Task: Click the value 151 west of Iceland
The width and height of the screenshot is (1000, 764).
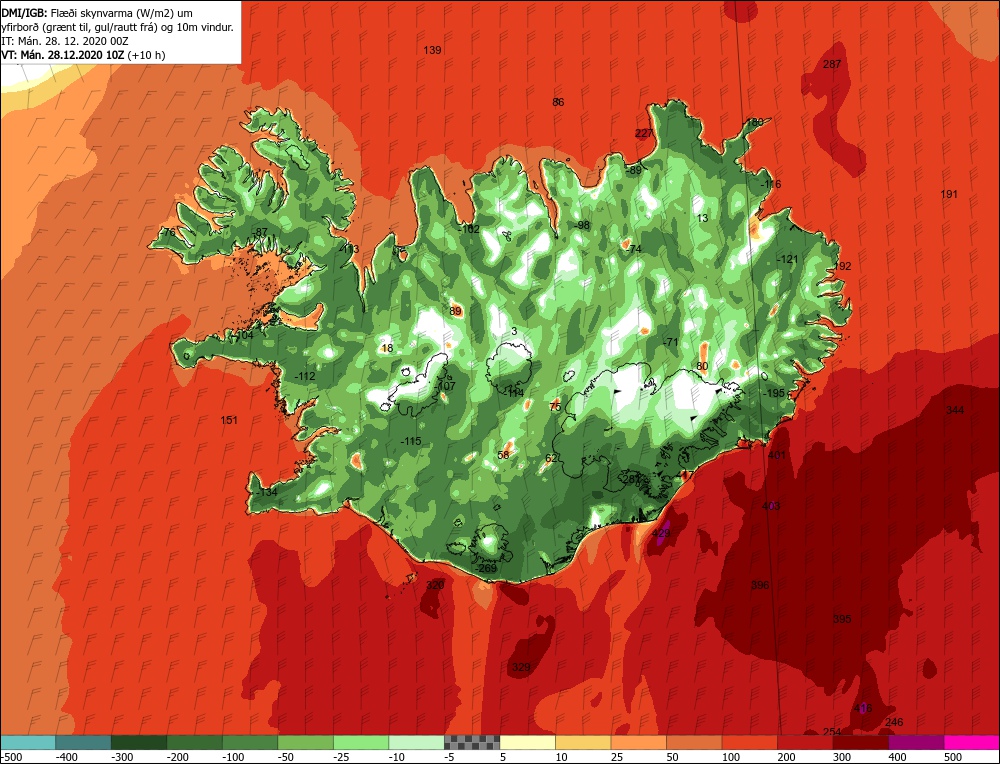Action: (x=228, y=420)
